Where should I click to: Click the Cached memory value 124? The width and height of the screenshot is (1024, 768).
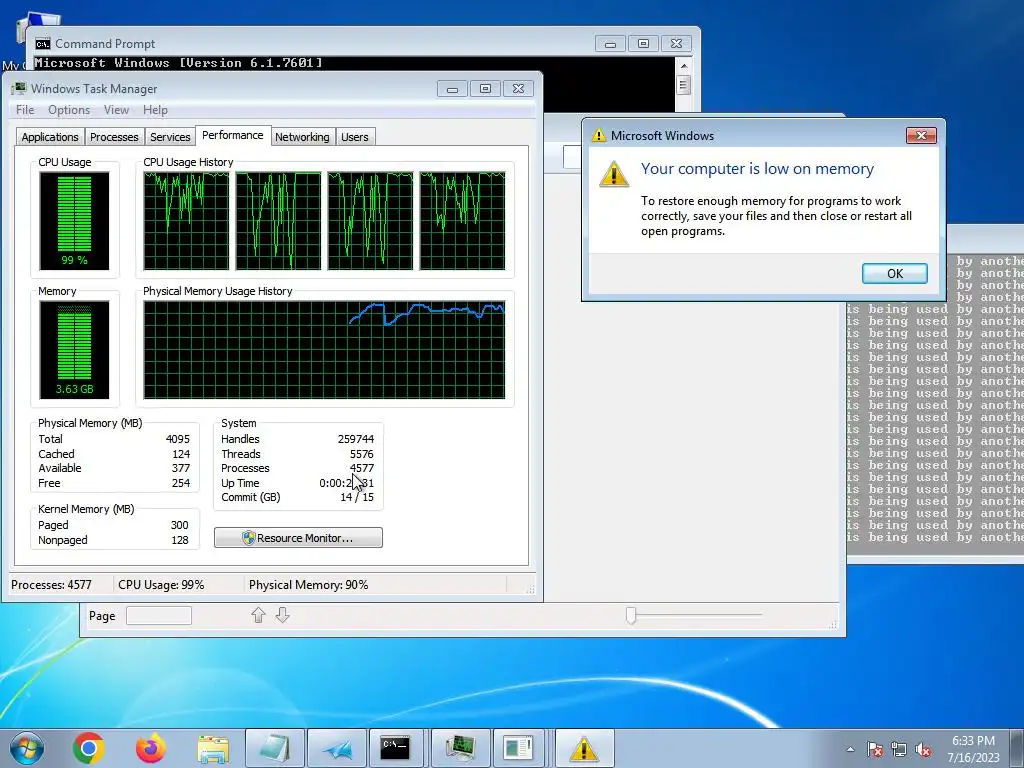181,454
